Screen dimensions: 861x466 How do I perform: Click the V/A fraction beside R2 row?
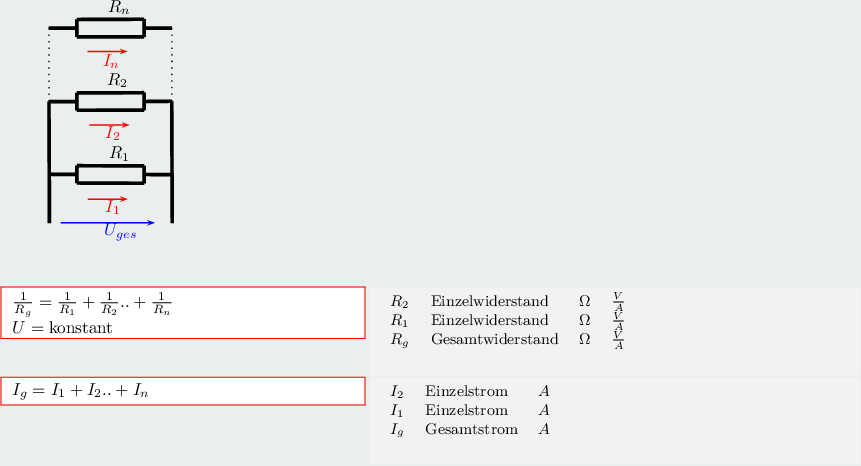(618, 301)
